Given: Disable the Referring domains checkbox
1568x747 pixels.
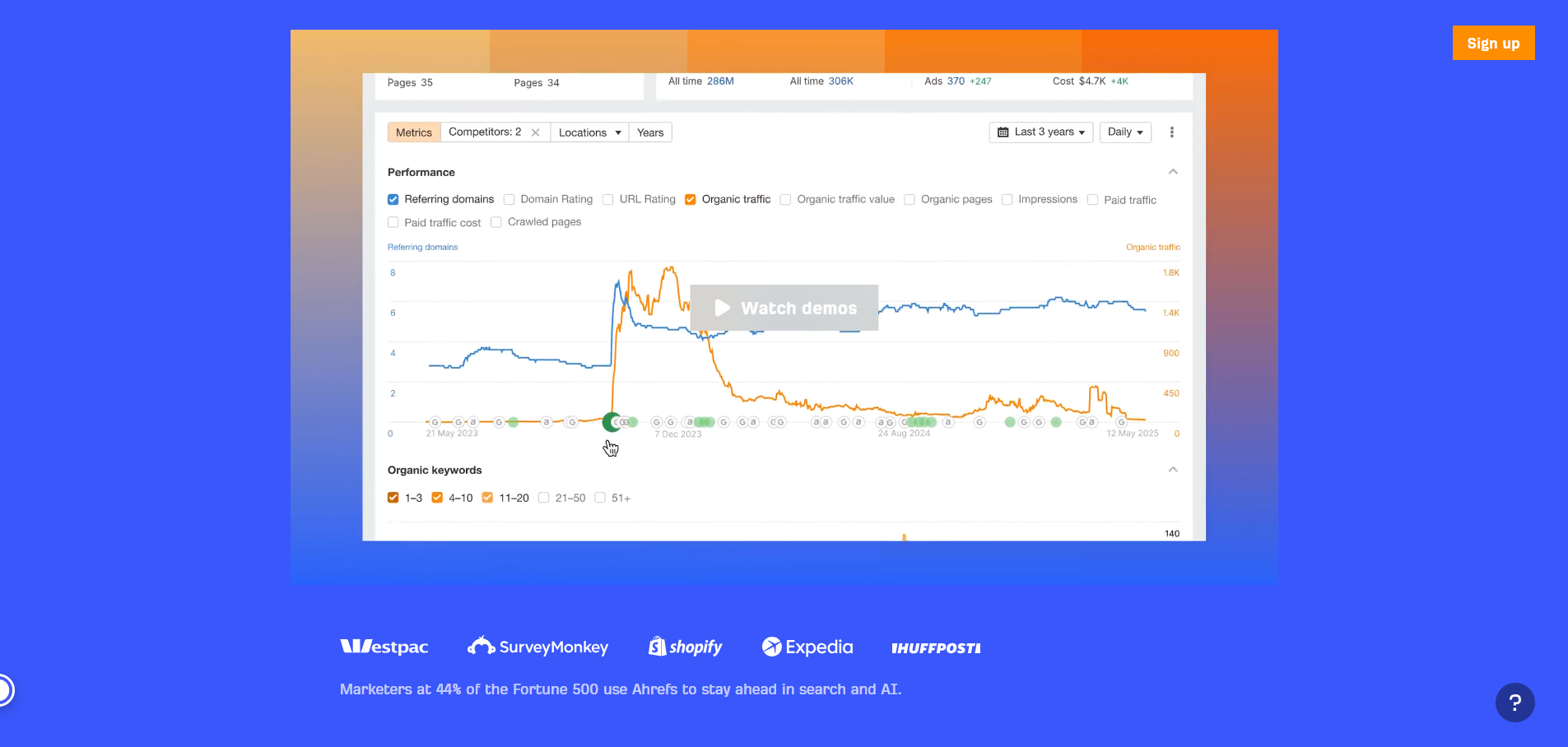Looking at the screenshot, I should coord(393,199).
